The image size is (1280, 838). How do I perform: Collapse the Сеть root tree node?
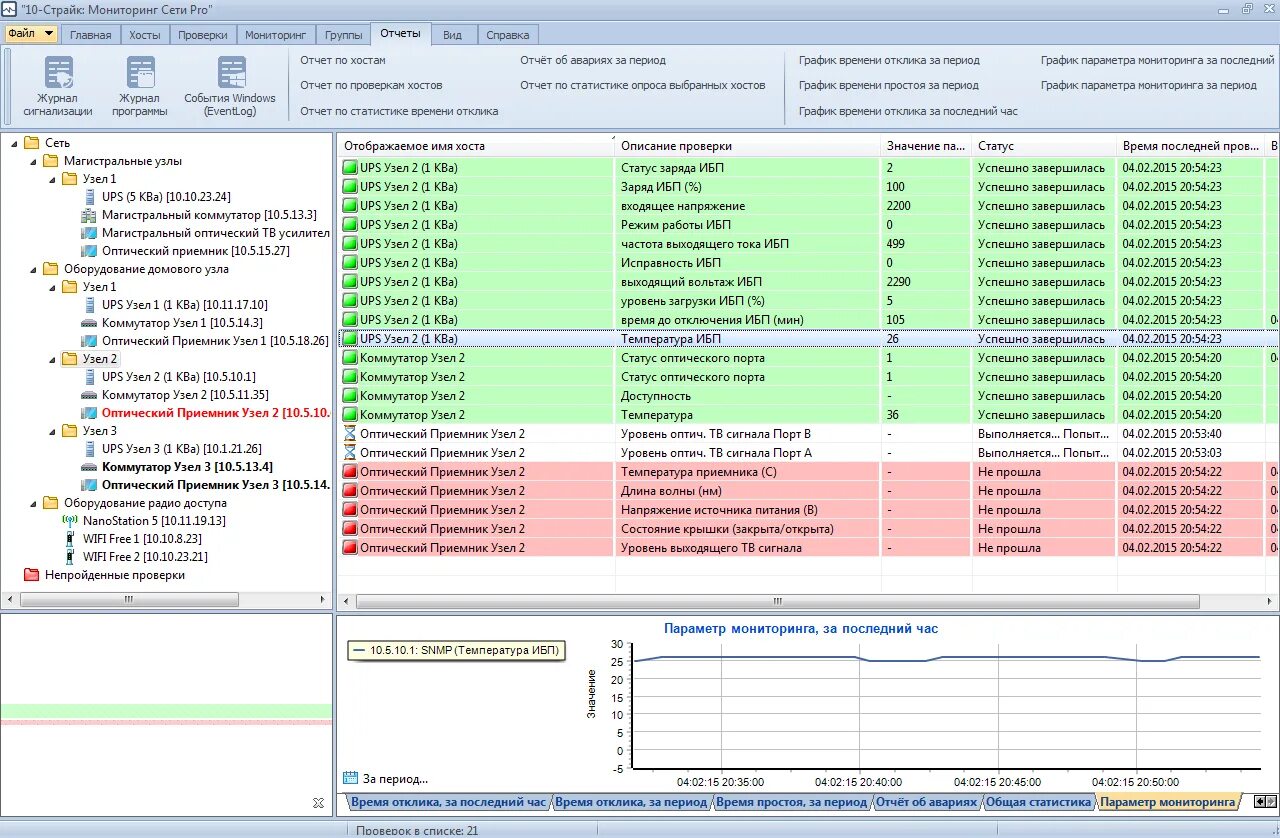14,143
